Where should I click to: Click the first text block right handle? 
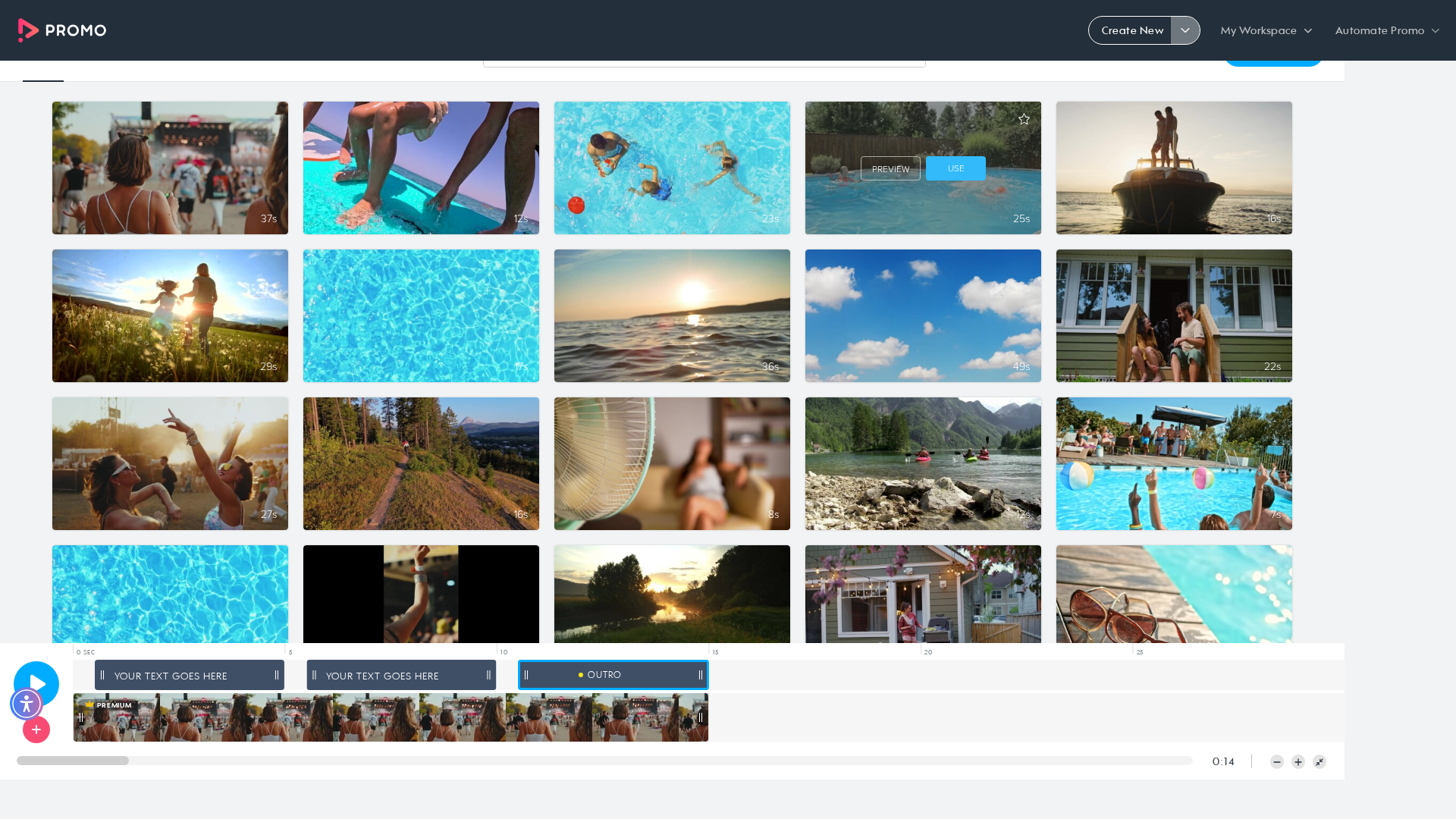pos(277,675)
